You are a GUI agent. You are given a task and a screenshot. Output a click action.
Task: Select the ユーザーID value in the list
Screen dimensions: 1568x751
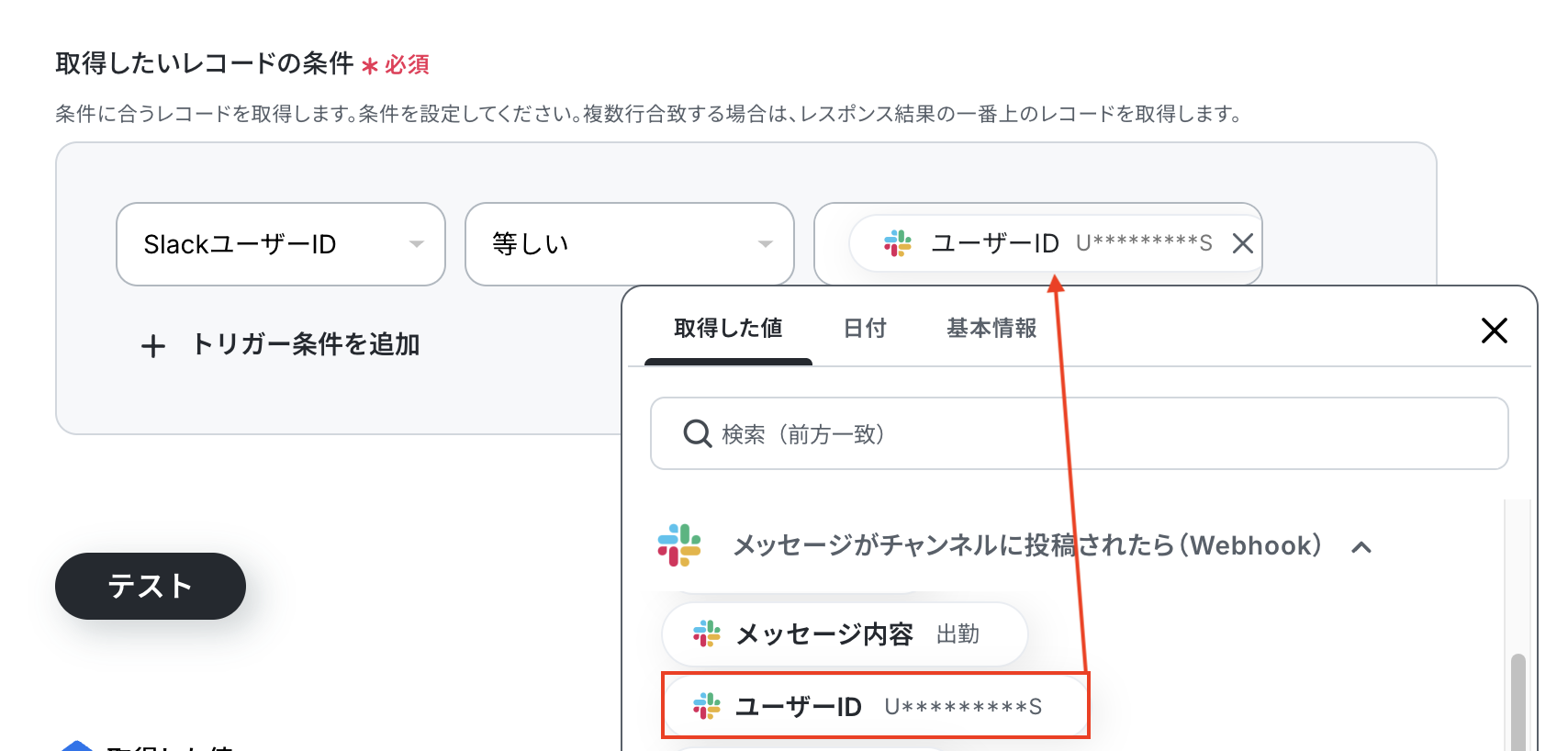876,706
